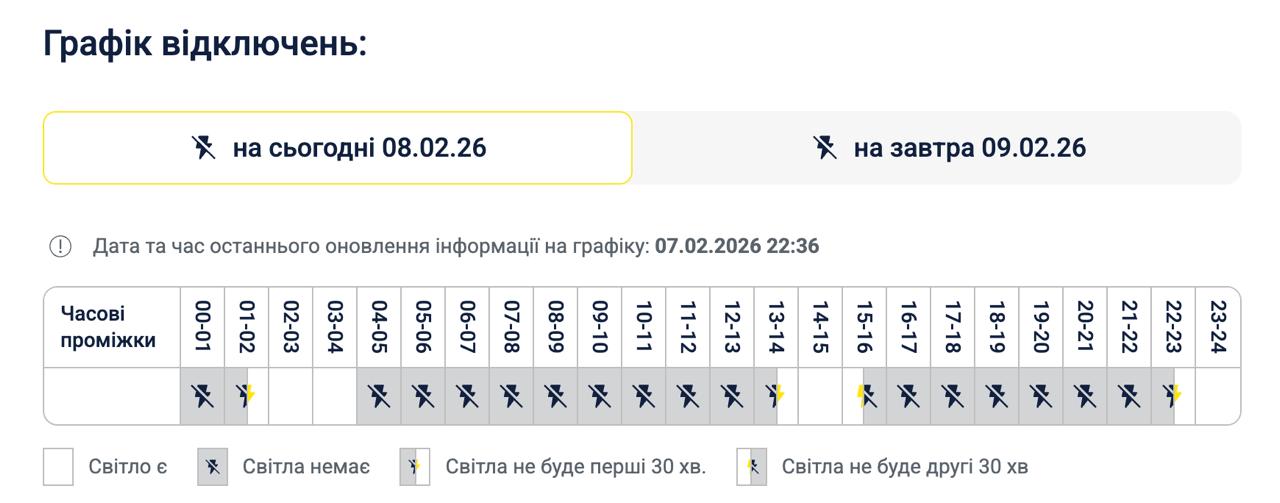The width and height of the screenshot is (1280, 503).
Task: Click the empty 02-03 power-on cell
Action: click(291, 396)
